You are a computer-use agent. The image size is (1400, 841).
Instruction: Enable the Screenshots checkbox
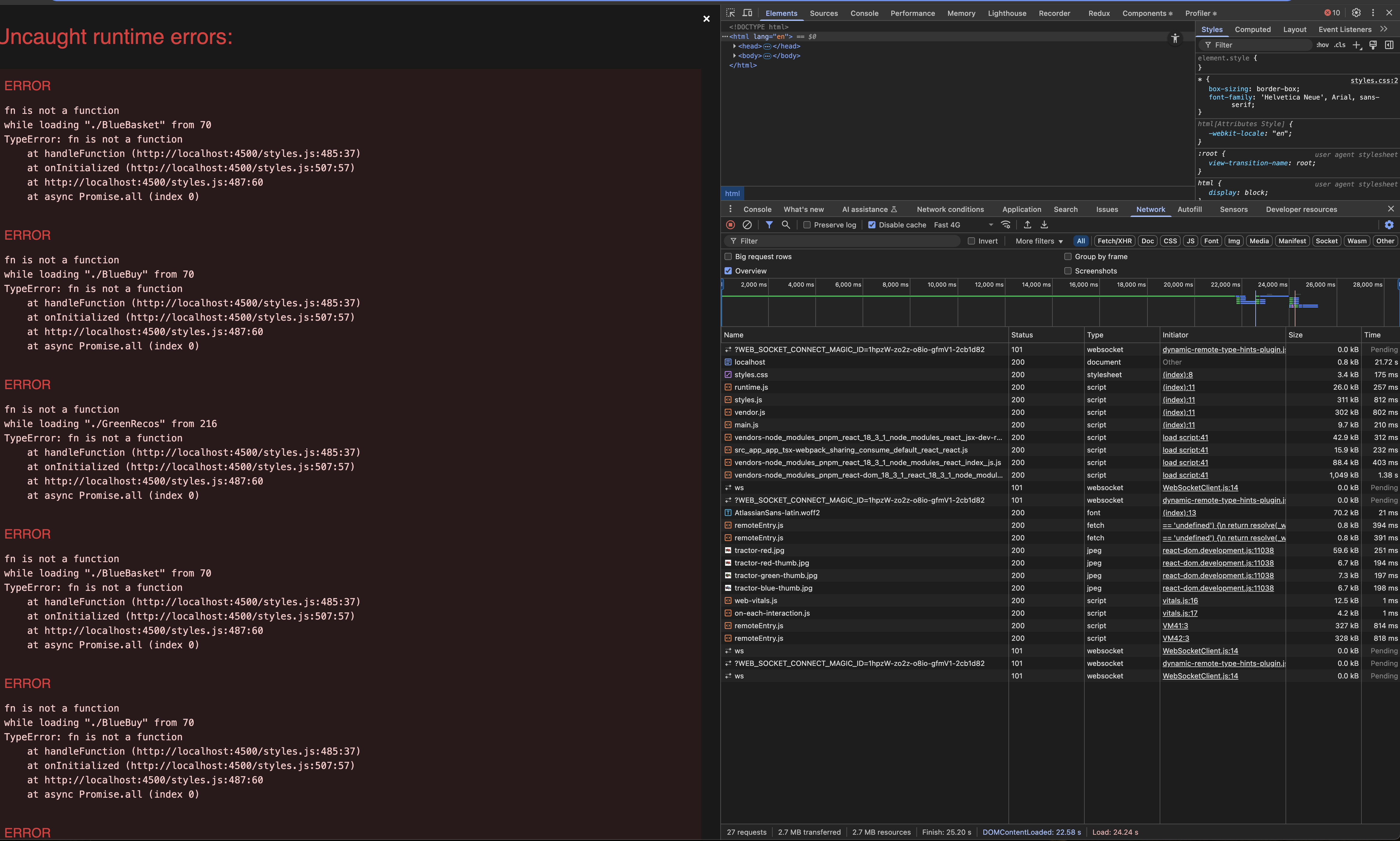[1068, 271]
